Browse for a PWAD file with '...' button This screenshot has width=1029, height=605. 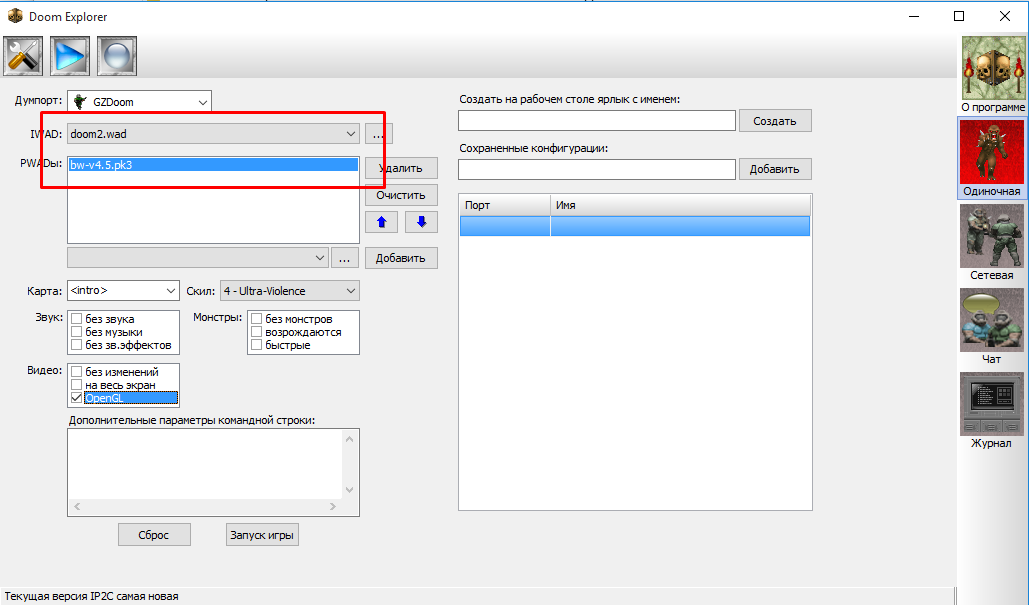345,258
